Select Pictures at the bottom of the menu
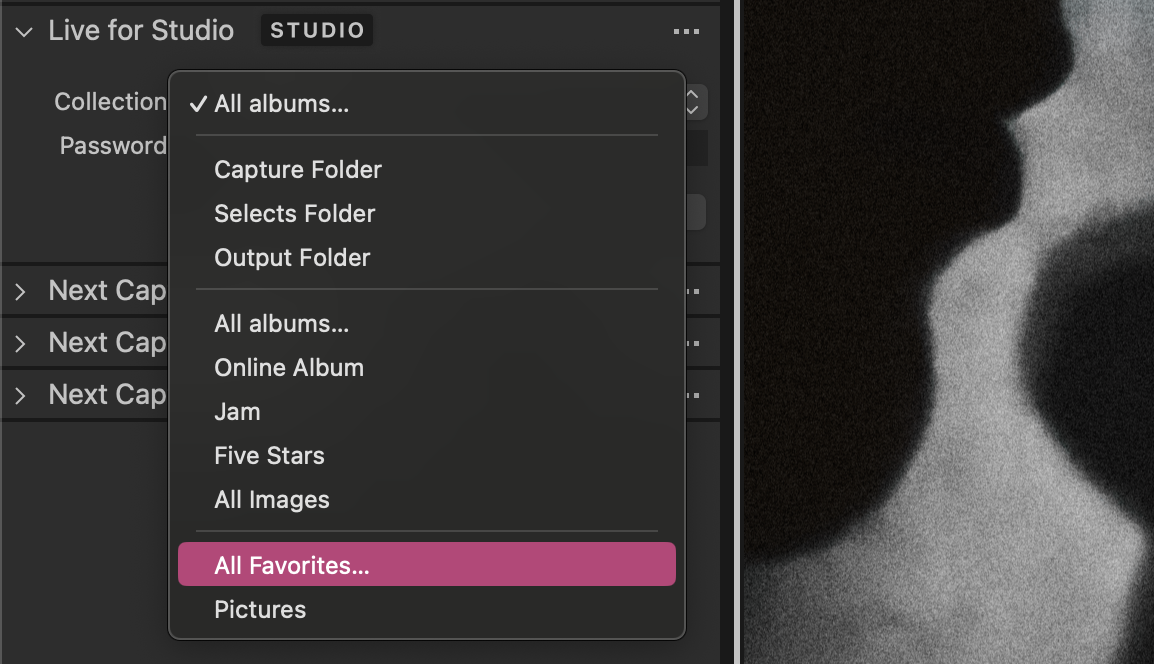The image size is (1154, 664). pyautogui.click(x=260, y=609)
